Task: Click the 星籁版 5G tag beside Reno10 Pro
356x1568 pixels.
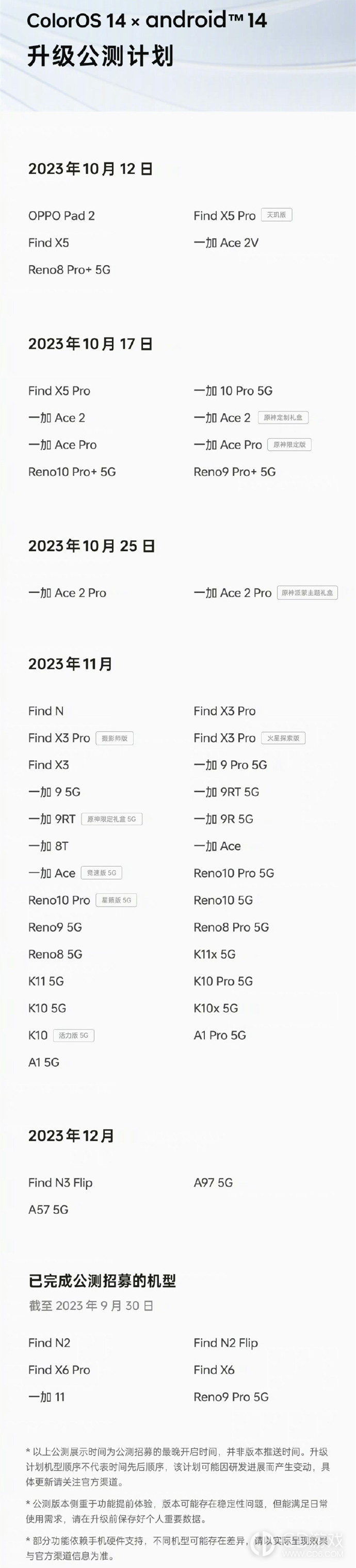Action: pyautogui.click(x=116, y=900)
